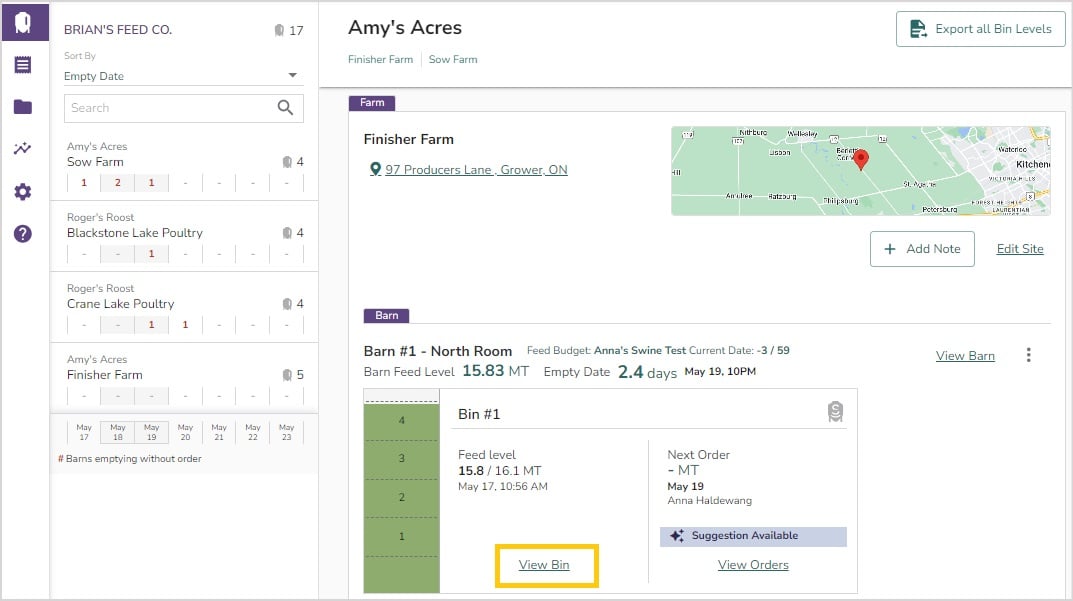This screenshot has height=601, width=1073.
Task: Open the 97 Producers Lane address link
Action: (x=475, y=170)
